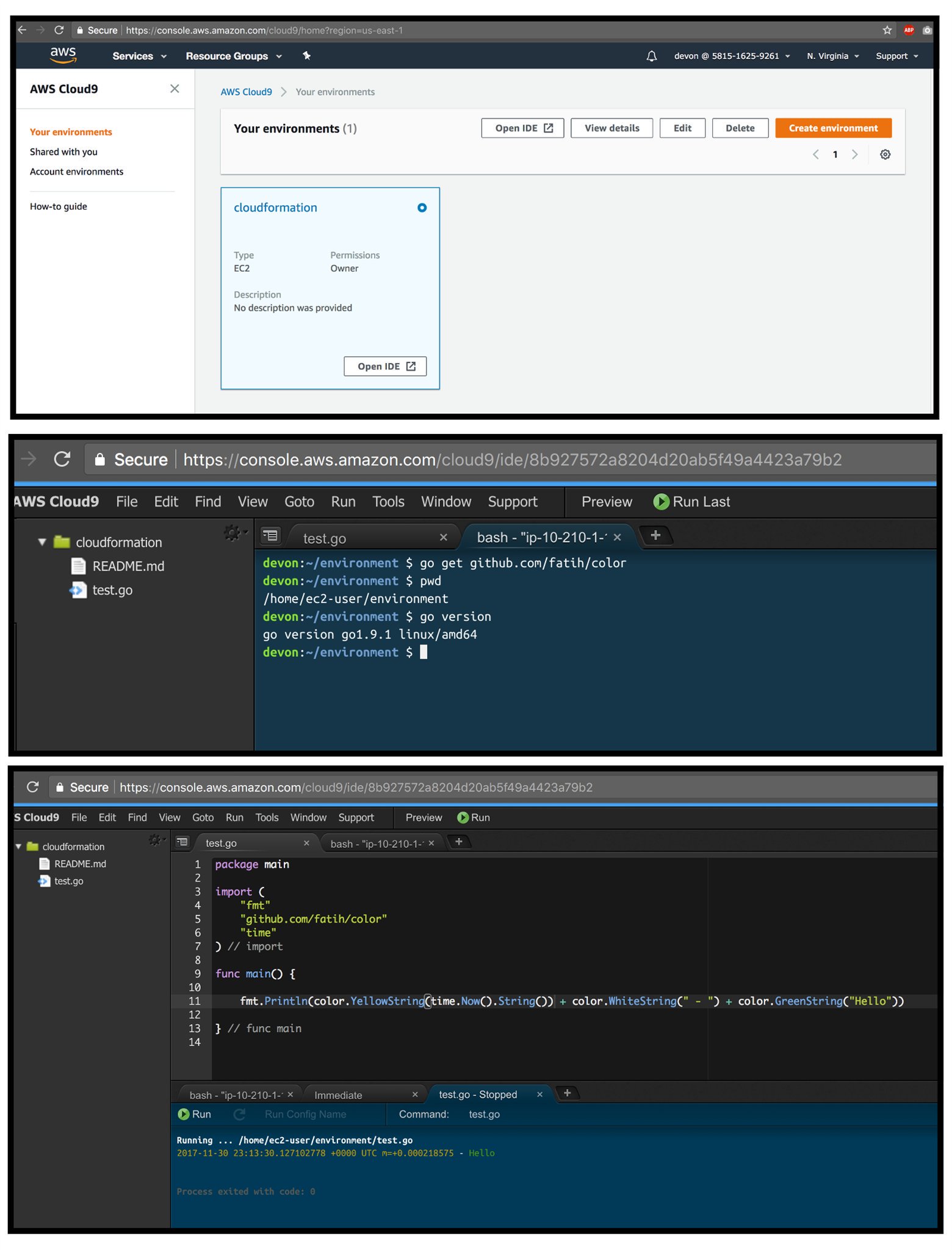The width and height of the screenshot is (952, 1250).
Task: Add a new tab with the plus in Run Last IDE
Action: tap(655, 535)
